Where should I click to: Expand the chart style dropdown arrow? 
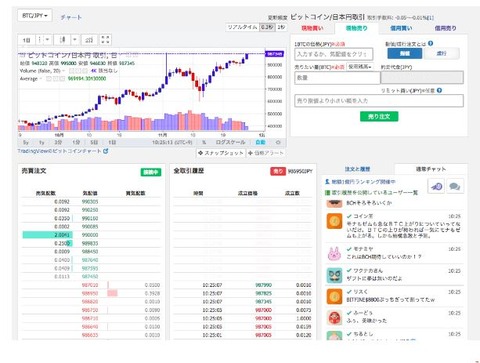click(75, 40)
